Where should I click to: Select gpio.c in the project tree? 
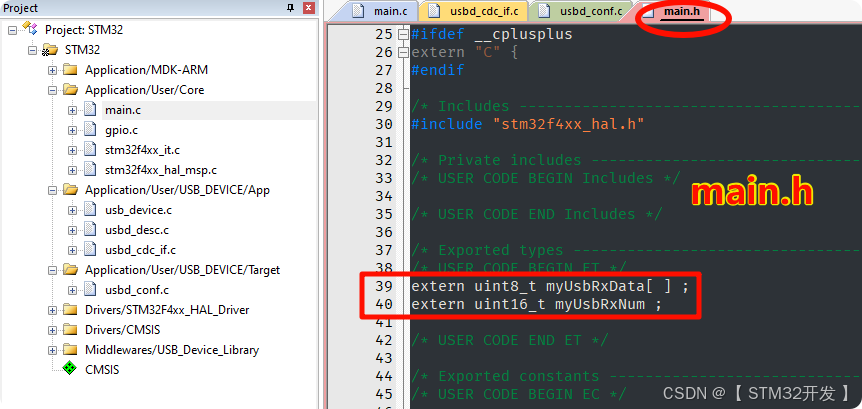pyautogui.click(x=121, y=130)
